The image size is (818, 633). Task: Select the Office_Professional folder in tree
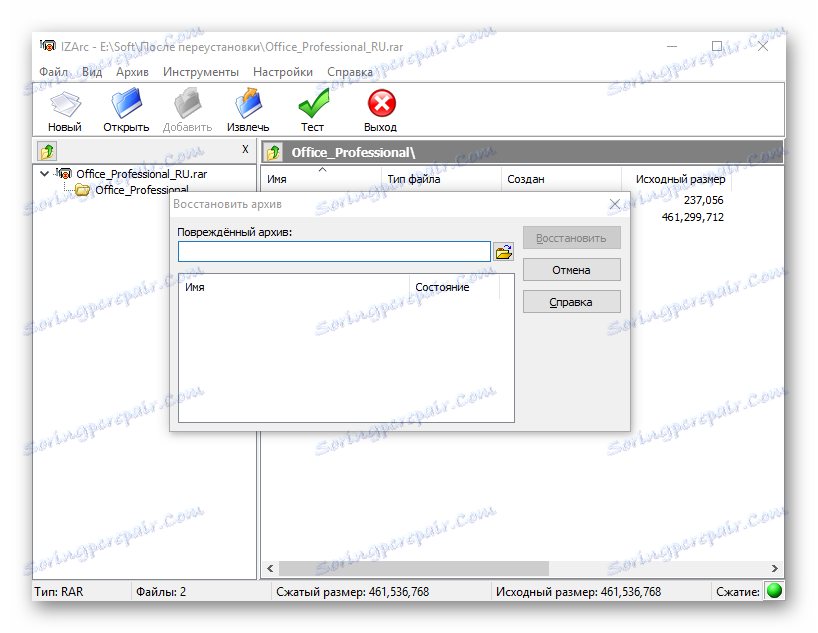(141, 190)
